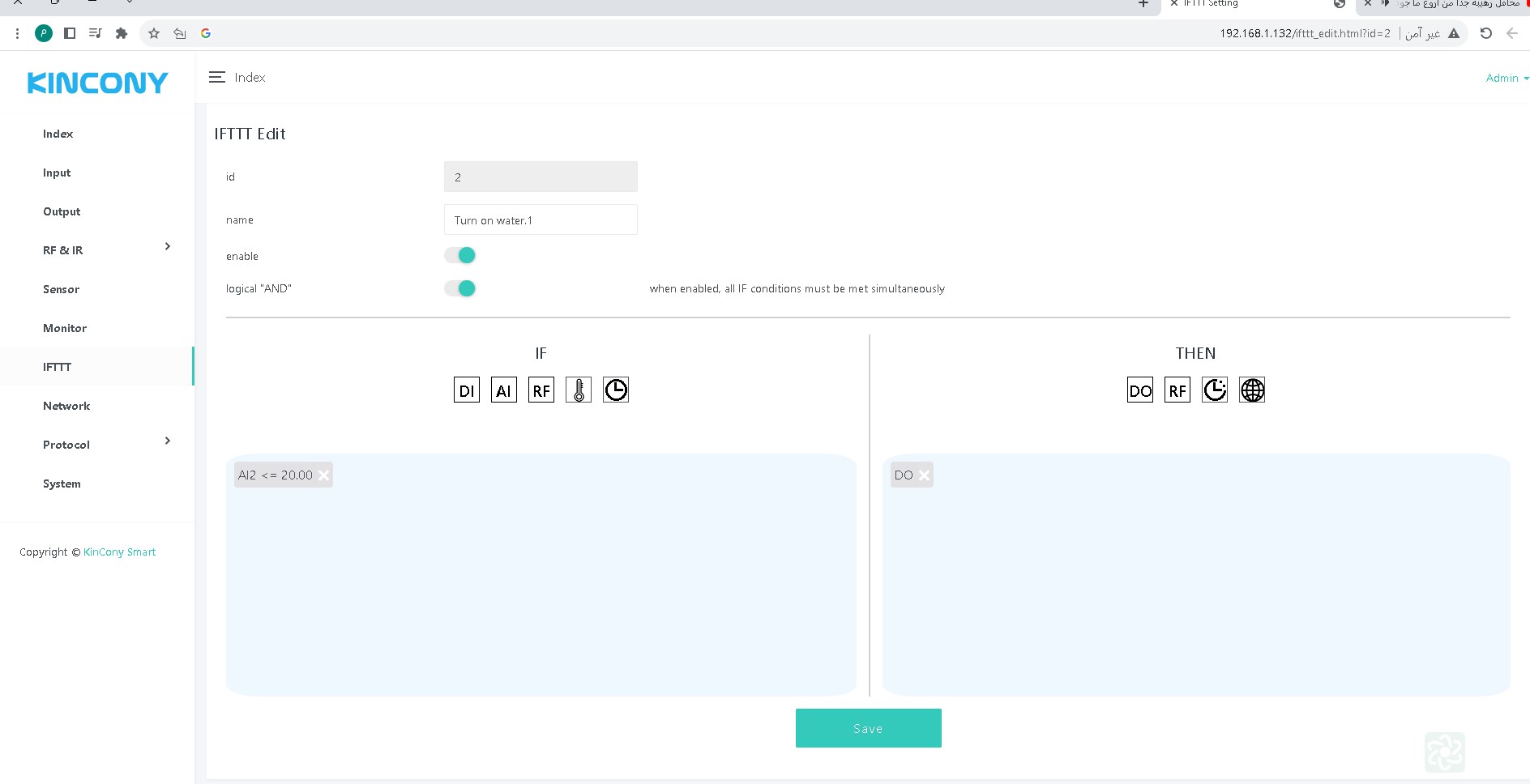Add a DO digital output action
The height and width of the screenshot is (784, 1530).
tap(1139, 390)
